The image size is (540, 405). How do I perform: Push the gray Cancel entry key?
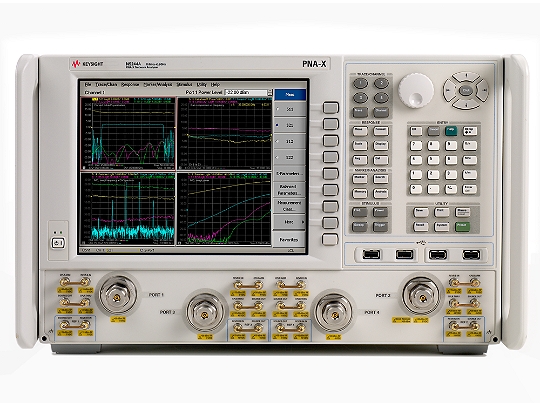(x=434, y=131)
